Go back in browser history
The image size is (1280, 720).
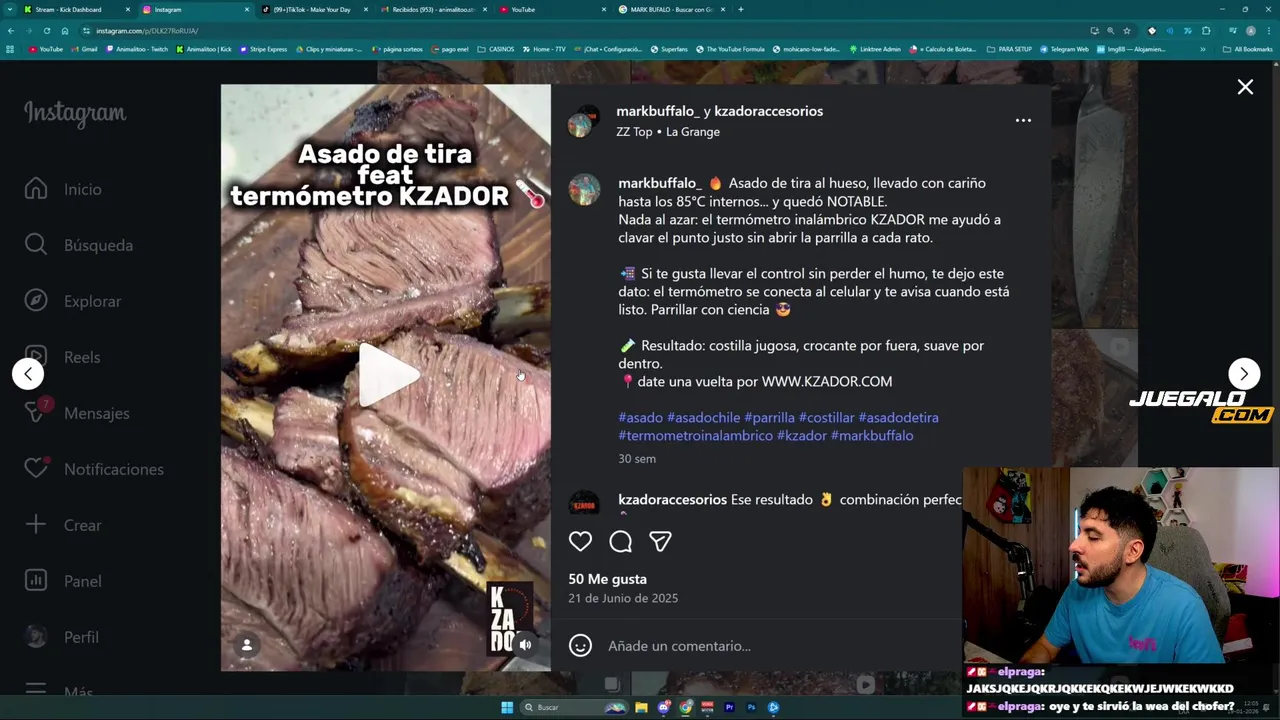(x=10, y=31)
